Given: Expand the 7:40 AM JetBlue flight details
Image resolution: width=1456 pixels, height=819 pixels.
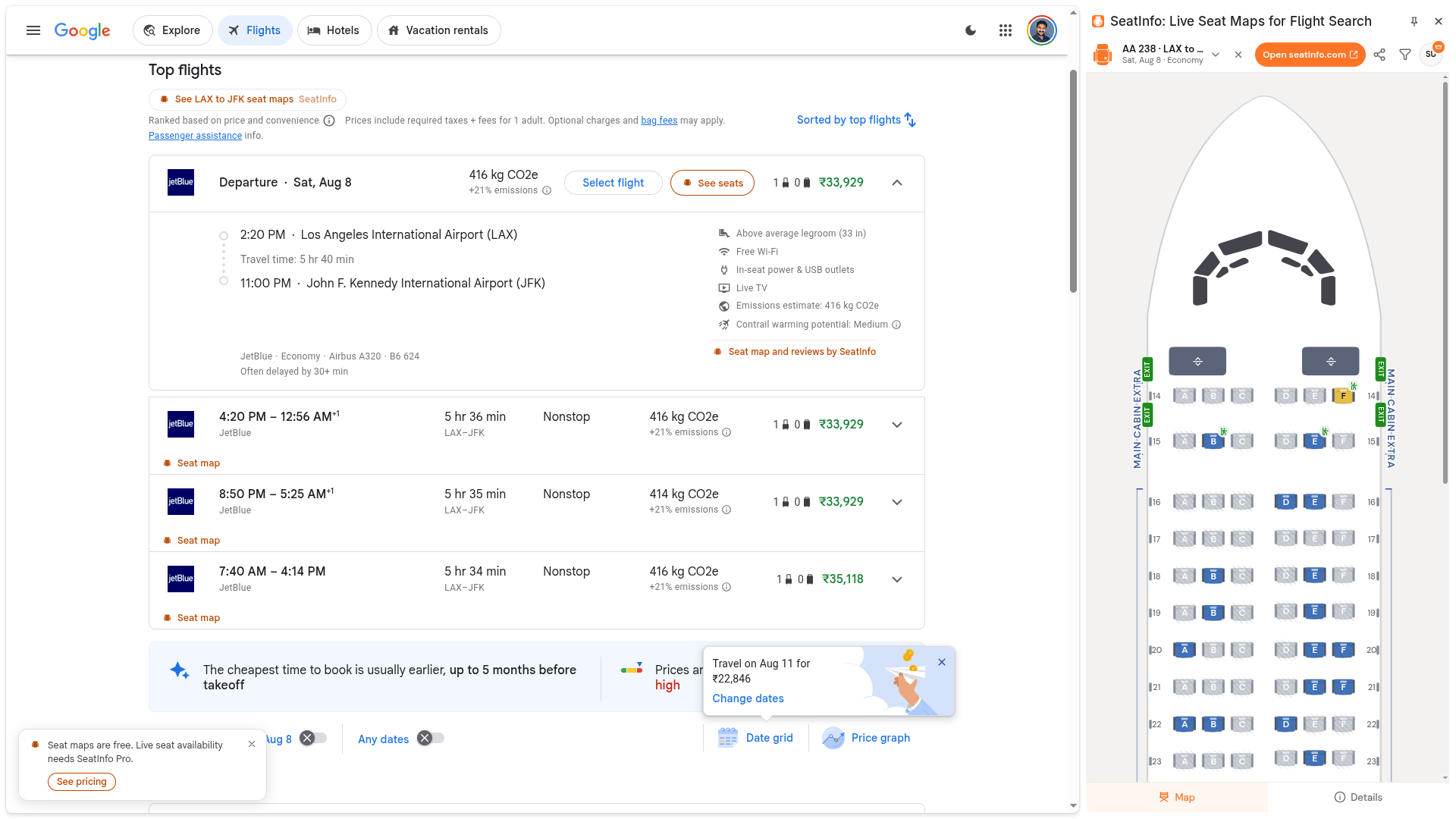Looking at the screenshot, I should tap(897, 579).
